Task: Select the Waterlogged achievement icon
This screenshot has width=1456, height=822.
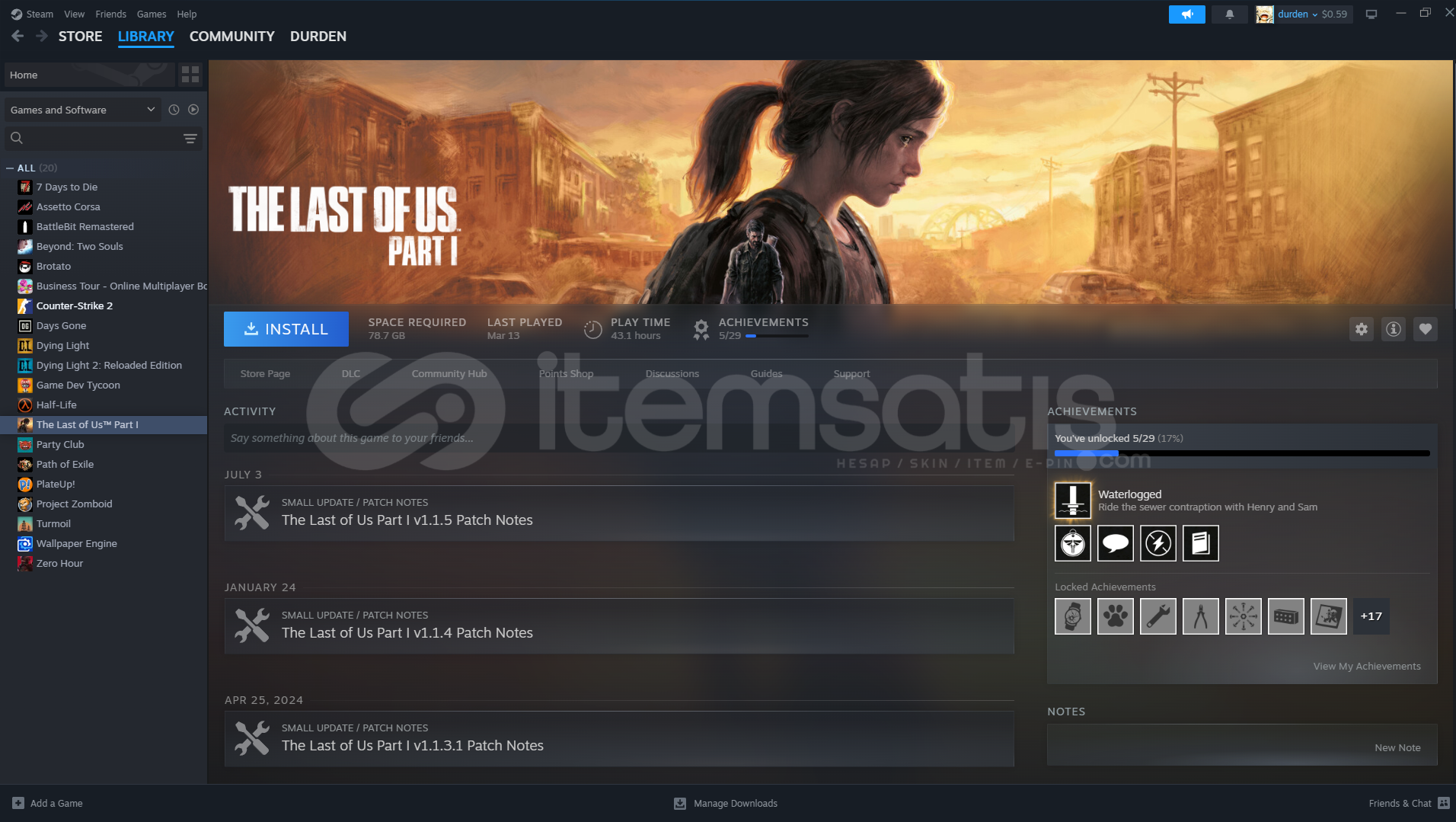Action: point(1073,501)
